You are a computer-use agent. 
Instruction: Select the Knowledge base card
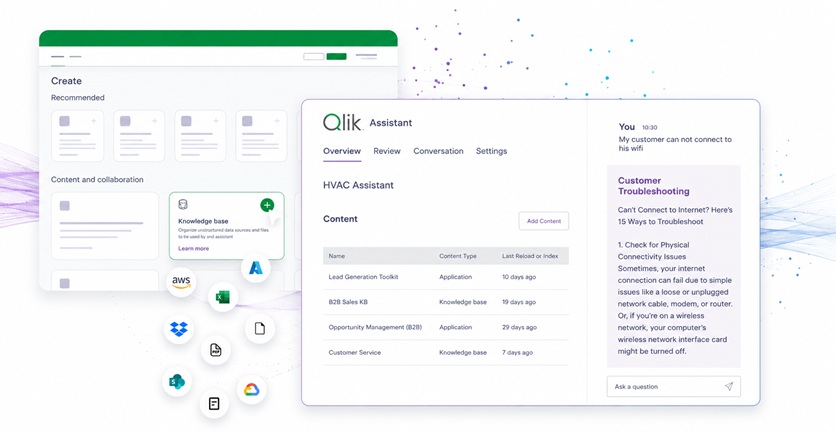[227, 226]
